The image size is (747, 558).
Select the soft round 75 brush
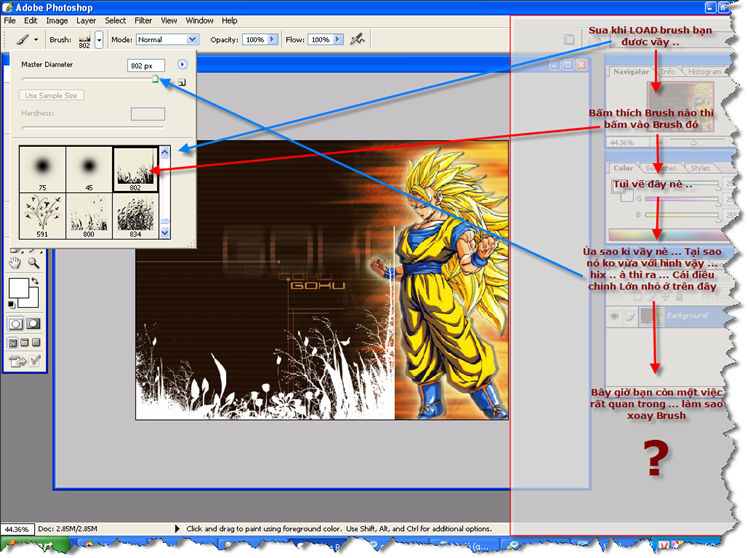42,169
